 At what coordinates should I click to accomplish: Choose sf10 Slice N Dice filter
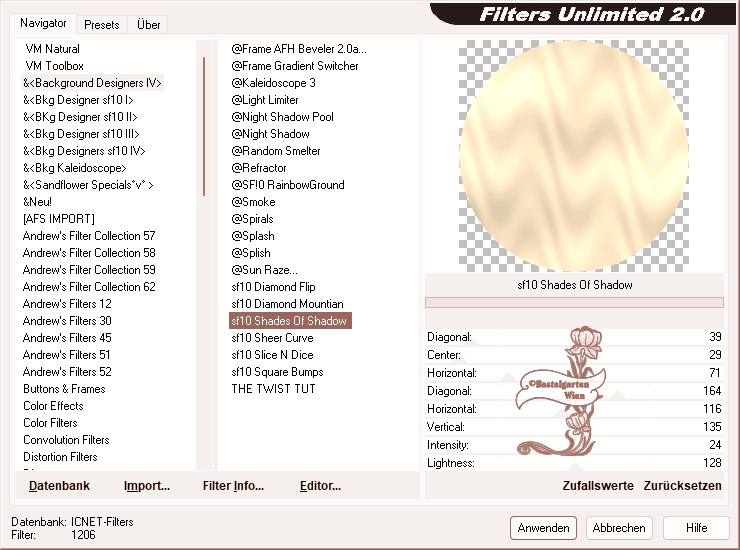point(272,355)
